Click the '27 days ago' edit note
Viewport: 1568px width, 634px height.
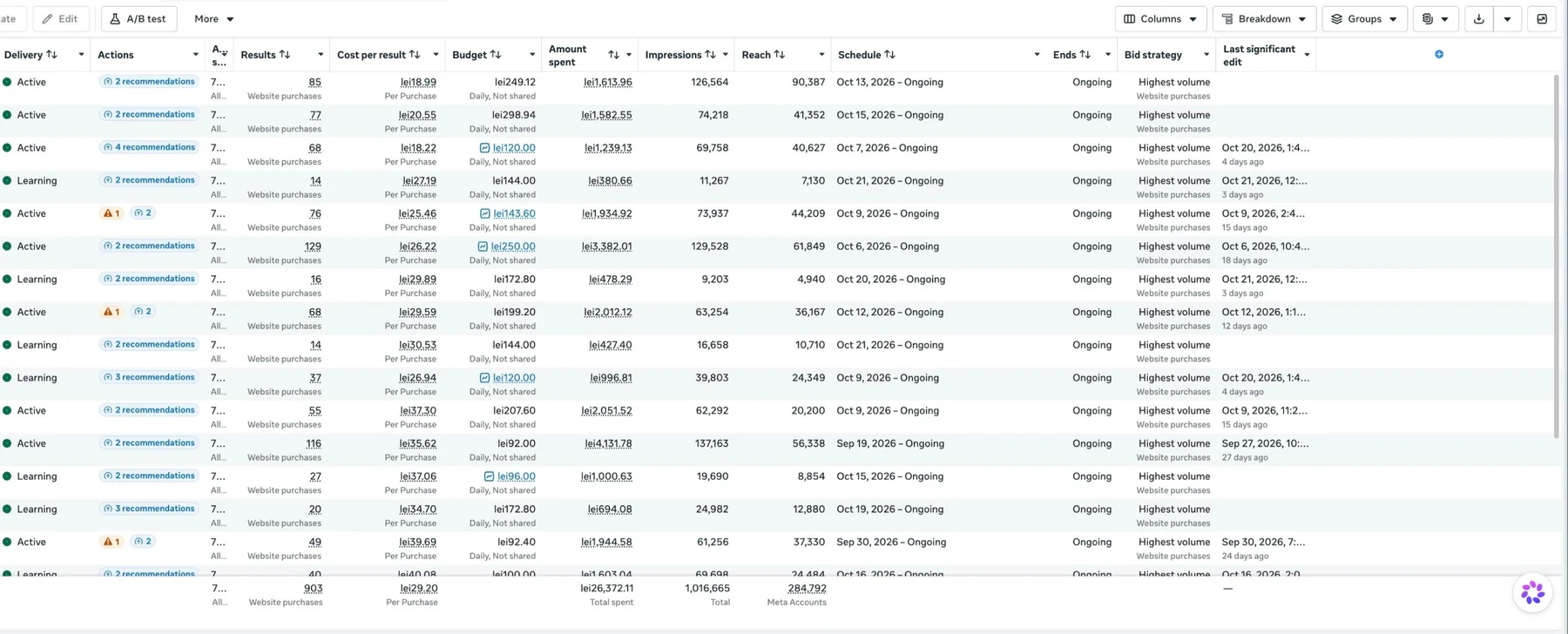tap(1245, 457)
